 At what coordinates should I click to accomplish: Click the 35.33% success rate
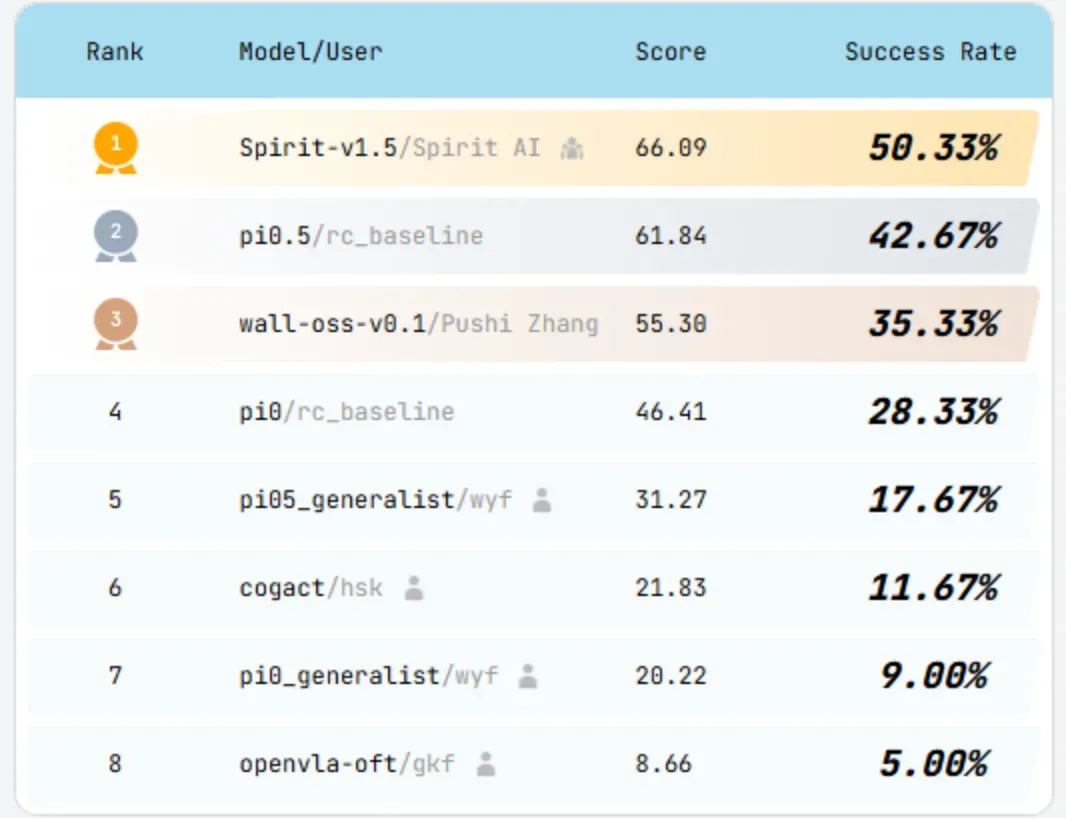tap(934, 324)
